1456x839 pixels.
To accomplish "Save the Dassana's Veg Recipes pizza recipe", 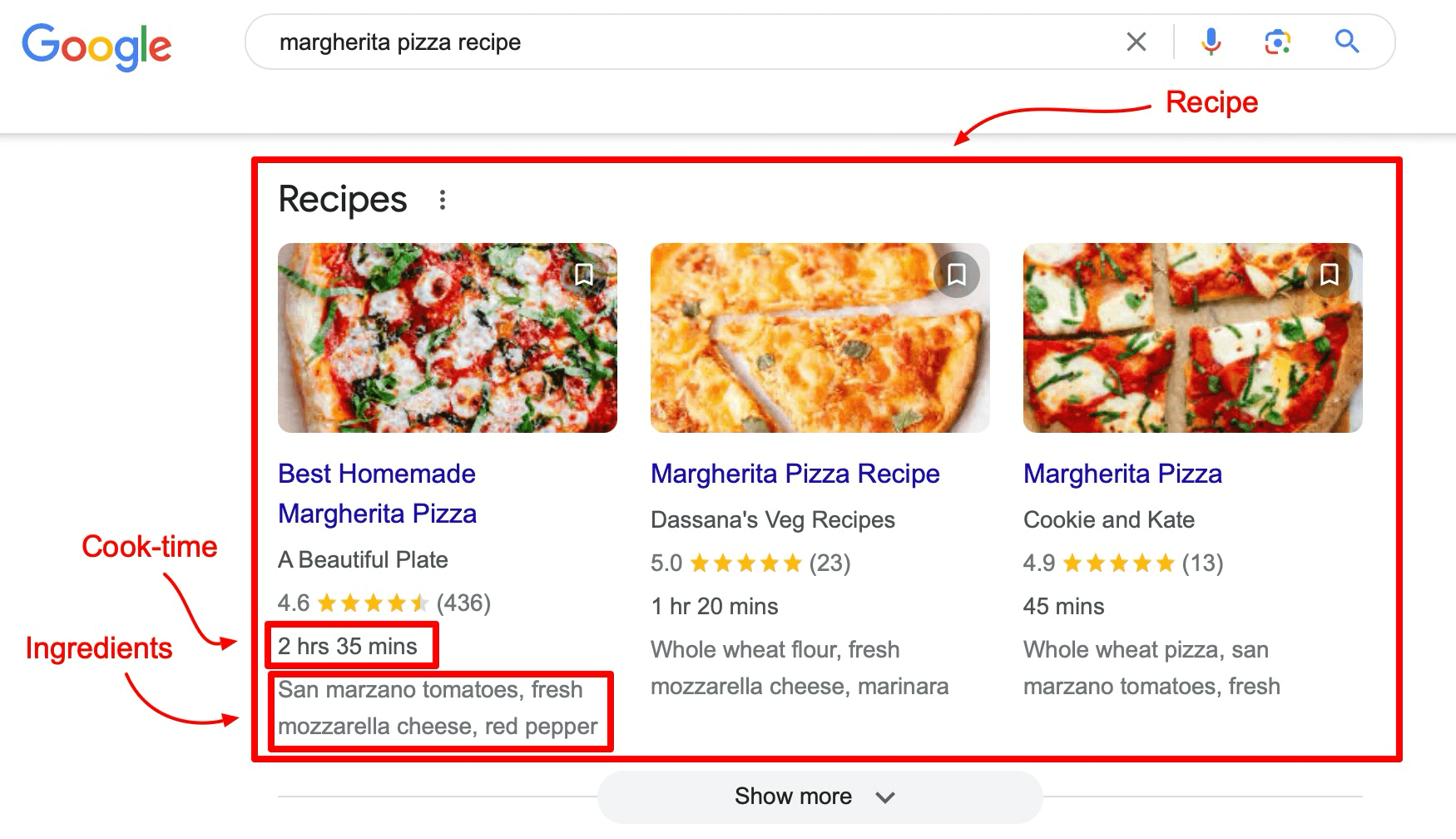I will click(957, 274).
